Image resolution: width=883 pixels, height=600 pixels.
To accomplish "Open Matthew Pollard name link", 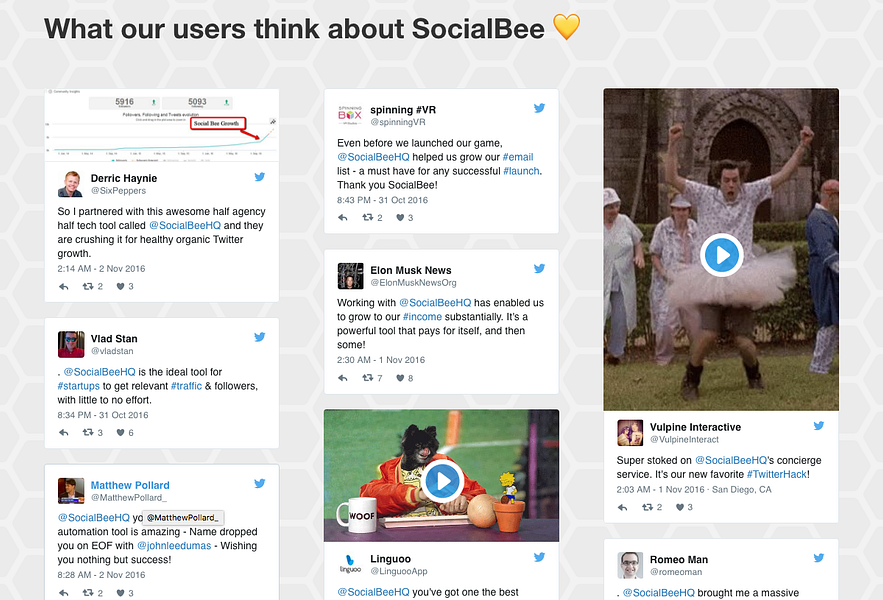I will (x=130, y=485).
